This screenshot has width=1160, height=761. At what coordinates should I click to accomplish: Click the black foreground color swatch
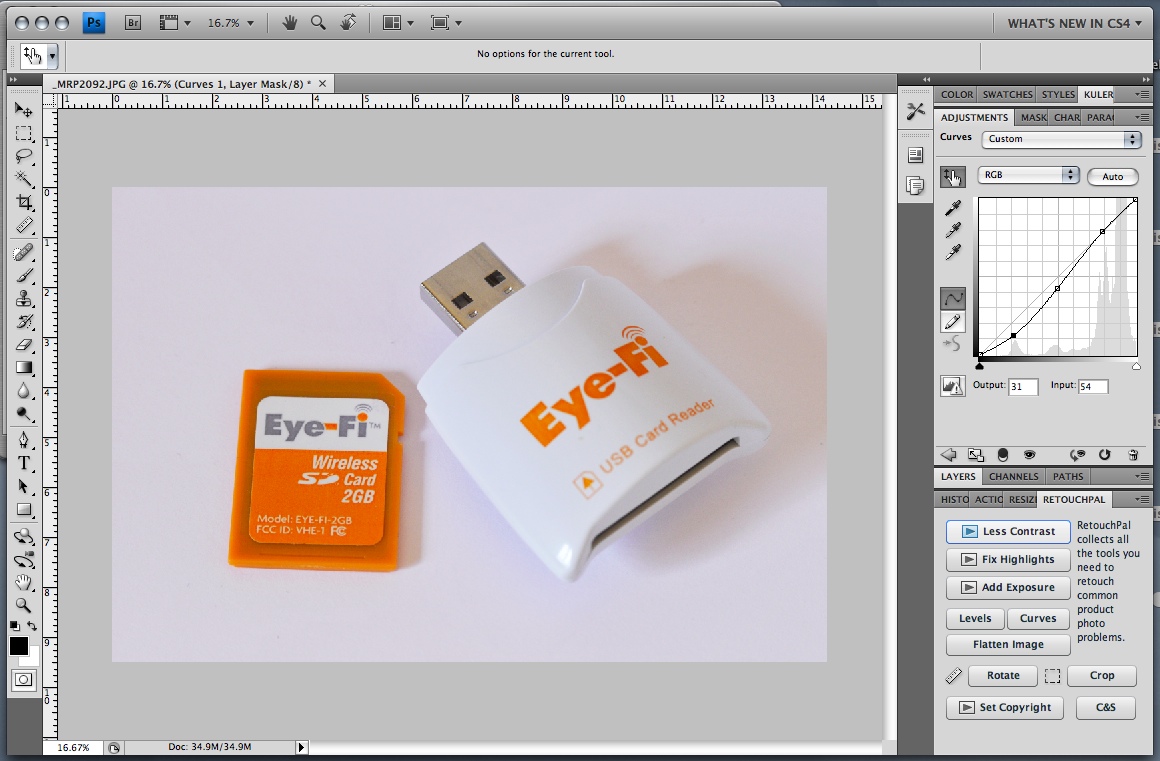coord(19,646)
